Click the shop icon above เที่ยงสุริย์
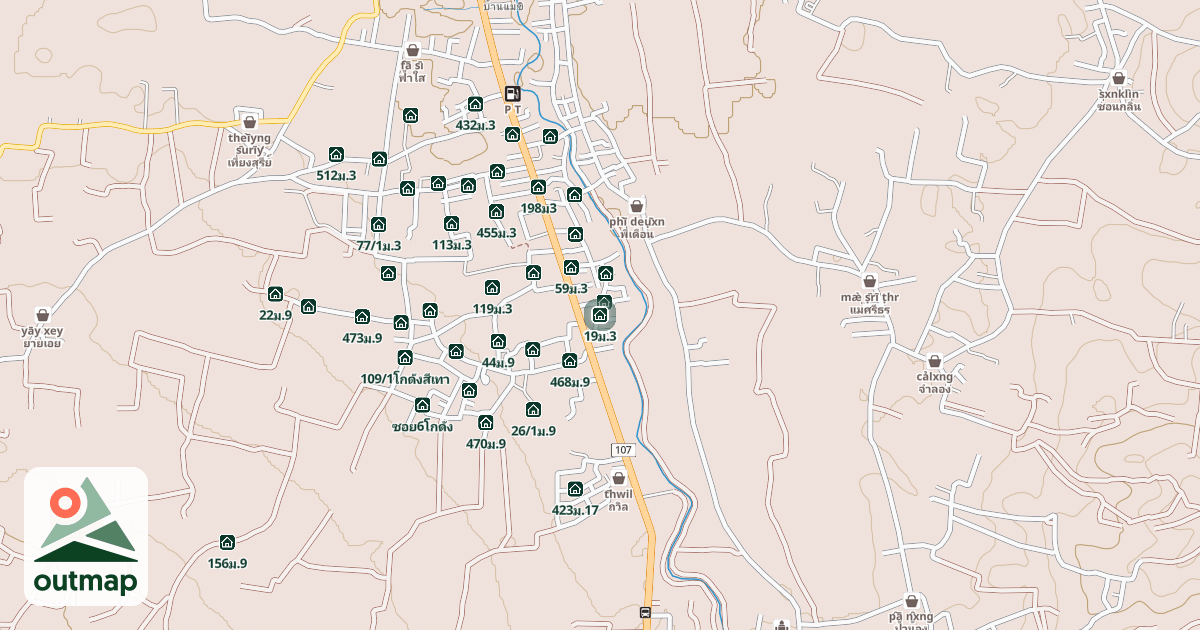 pos(249,122)
